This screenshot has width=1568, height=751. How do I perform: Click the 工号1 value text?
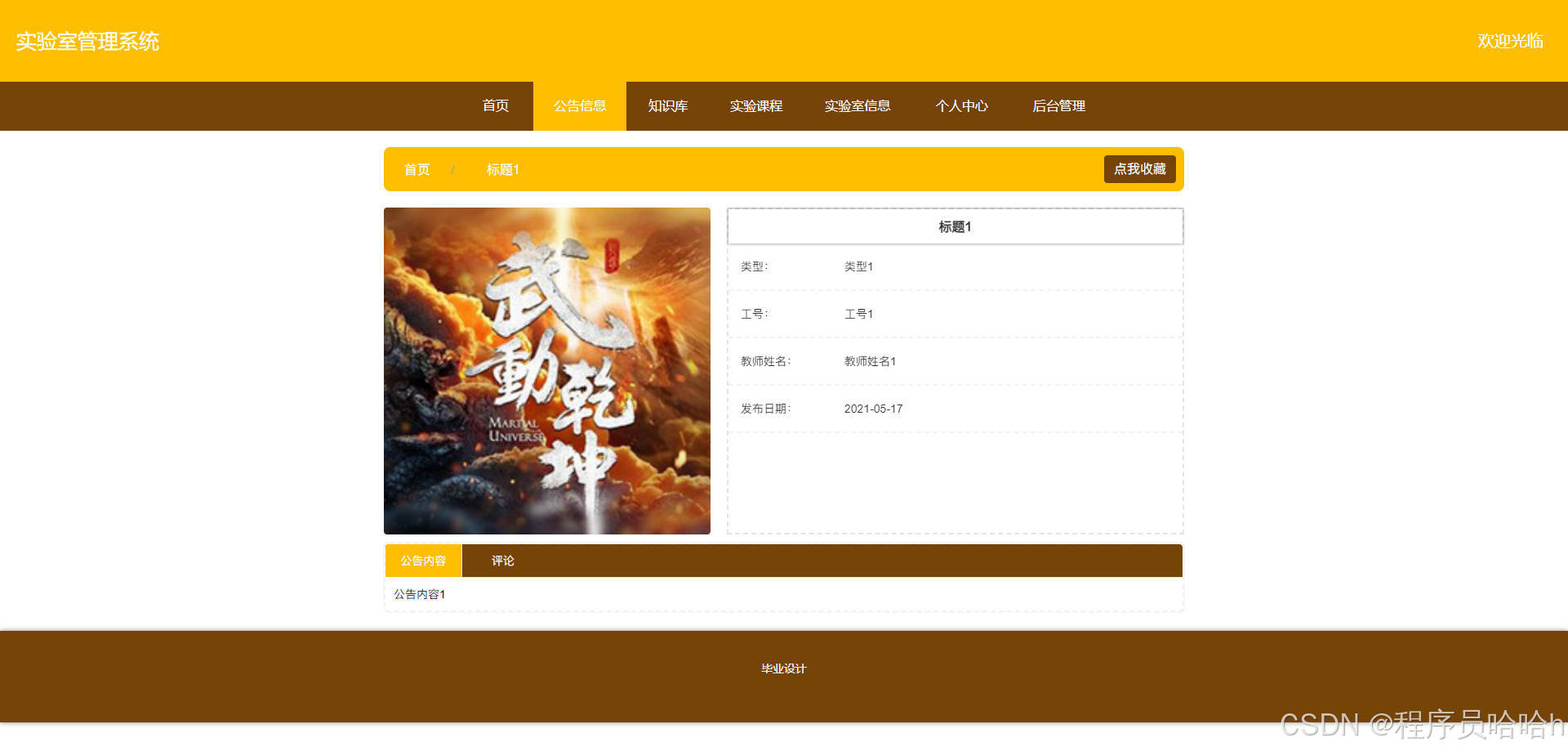click(858, 314)
